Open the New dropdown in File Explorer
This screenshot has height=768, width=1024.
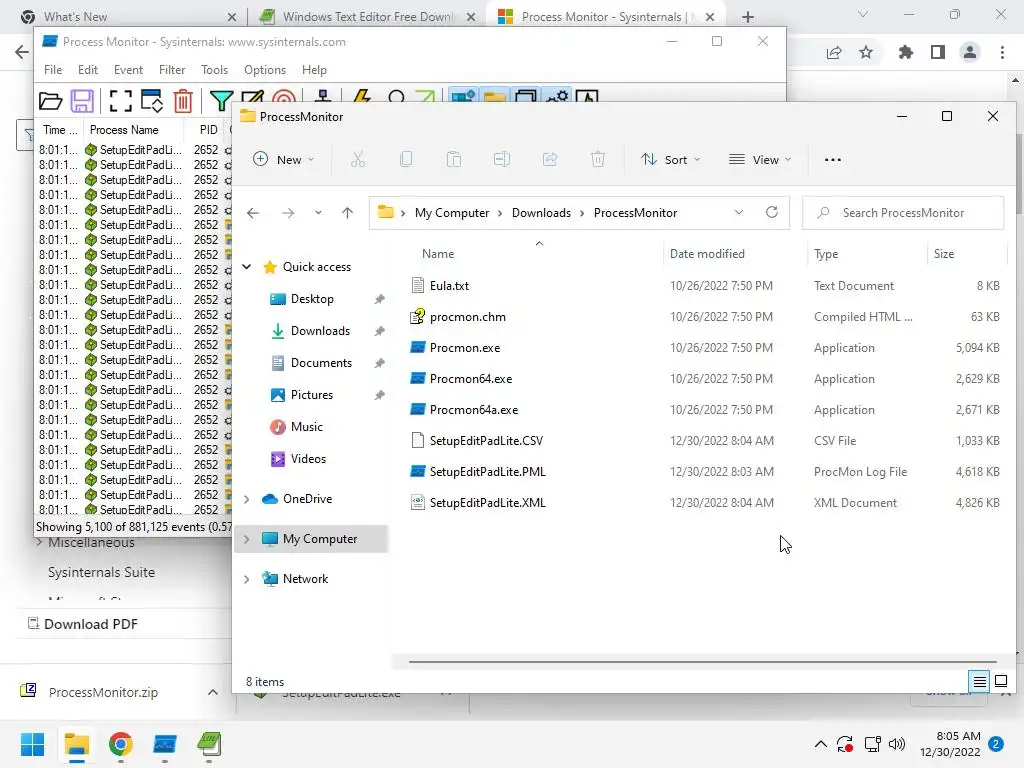[x=283, y=159]
